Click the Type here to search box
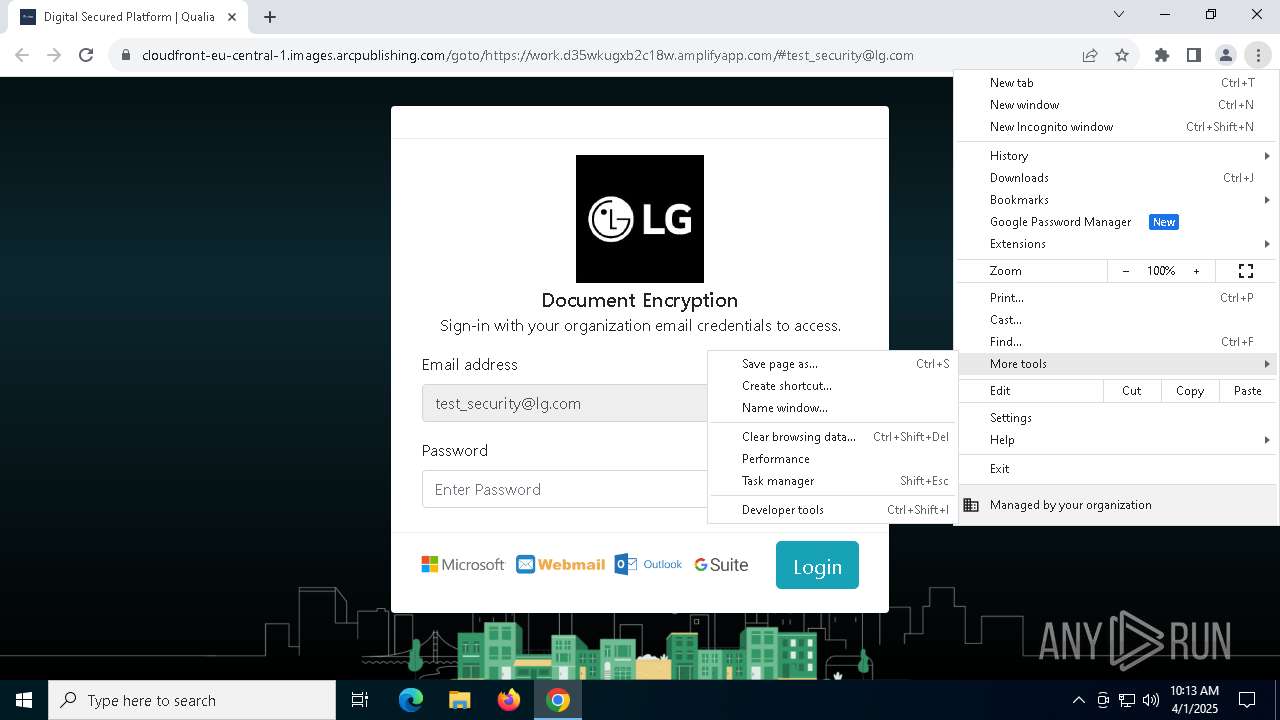Screen dimensions: 1280x720 click(192, 700)
